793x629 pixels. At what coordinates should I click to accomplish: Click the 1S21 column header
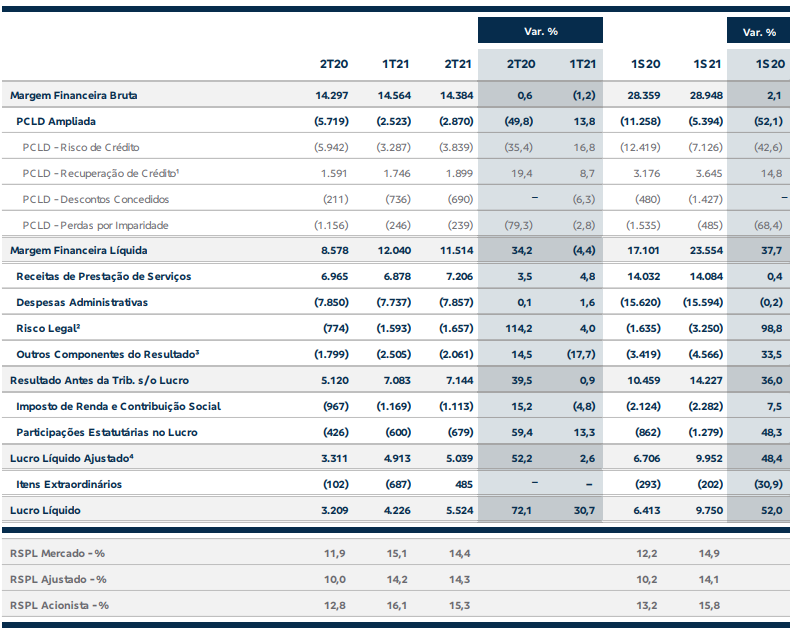point(707,64)
